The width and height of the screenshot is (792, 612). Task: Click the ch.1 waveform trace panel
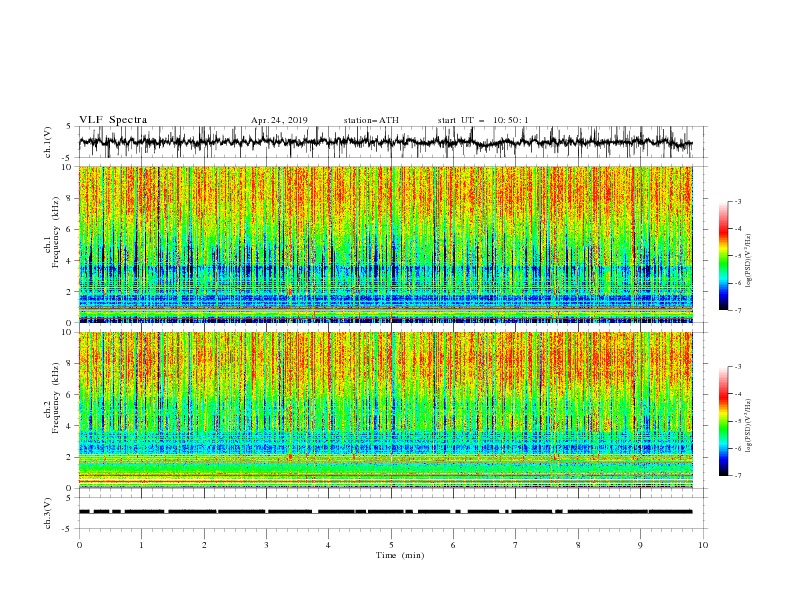(x=392, y=142)
